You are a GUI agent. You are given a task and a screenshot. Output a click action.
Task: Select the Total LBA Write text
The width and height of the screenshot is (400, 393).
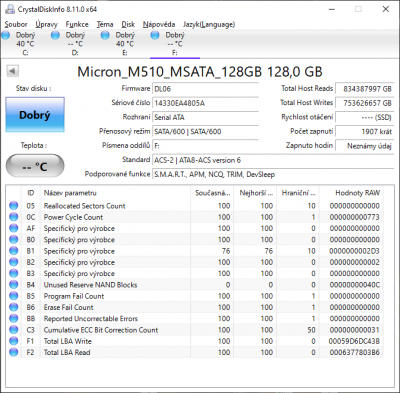pos(68,341)
